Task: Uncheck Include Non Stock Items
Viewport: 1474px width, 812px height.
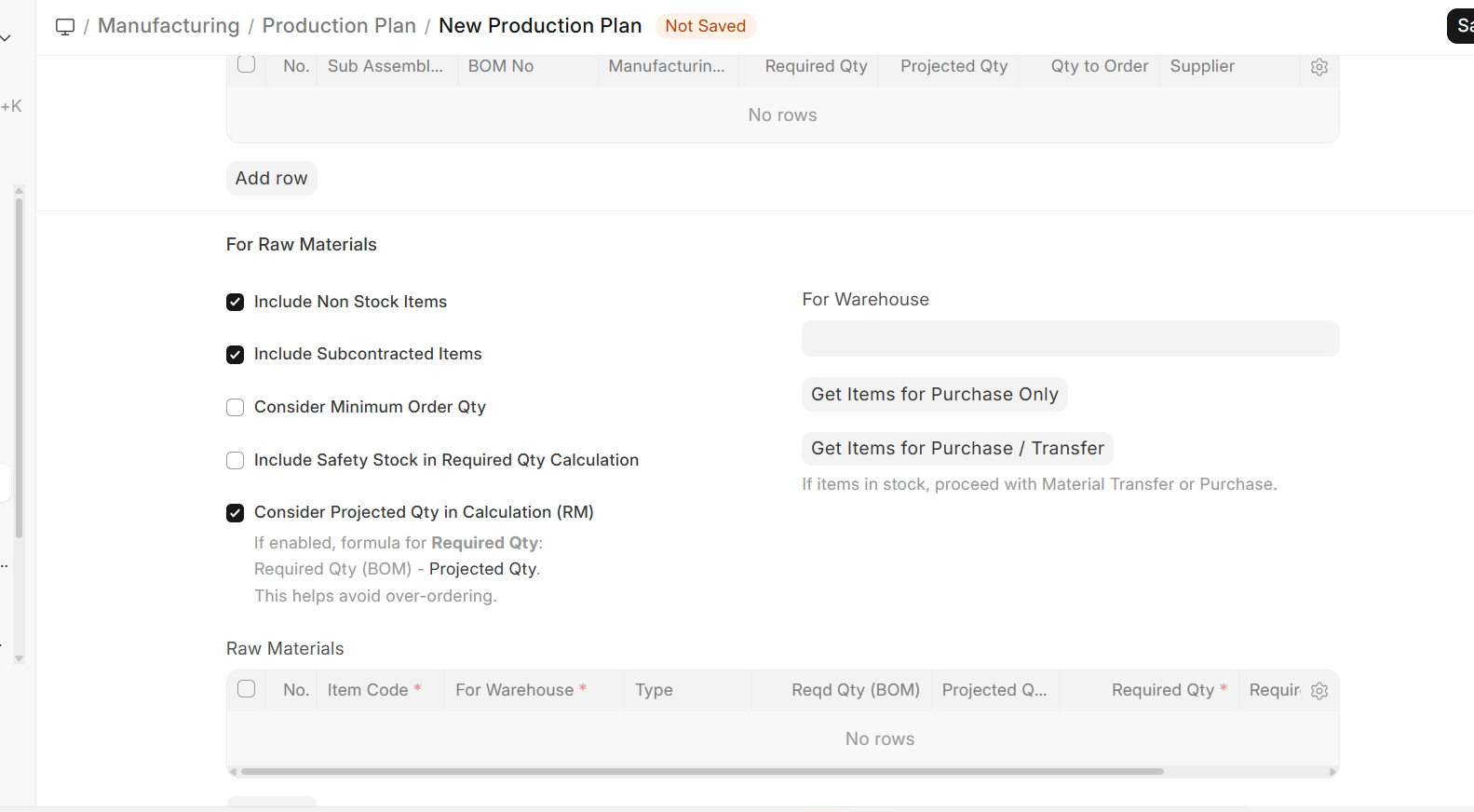Action: click(236, 303)
